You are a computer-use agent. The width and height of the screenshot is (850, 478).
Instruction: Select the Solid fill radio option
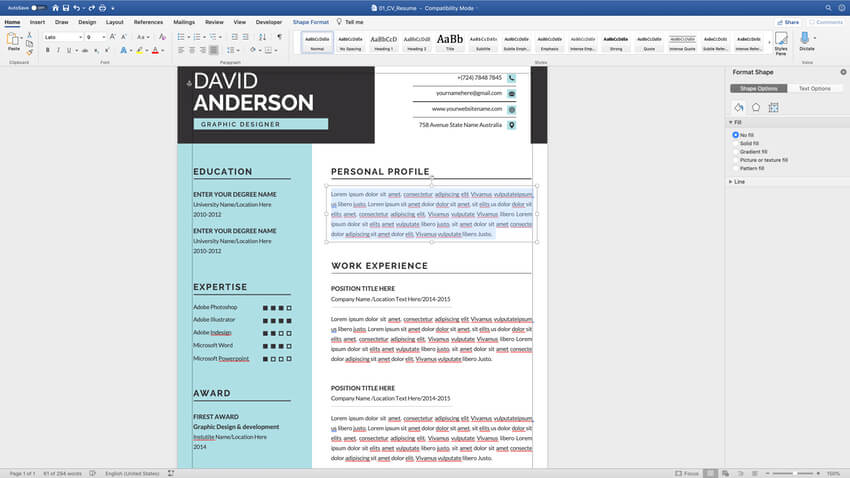[x=736, y=144]
